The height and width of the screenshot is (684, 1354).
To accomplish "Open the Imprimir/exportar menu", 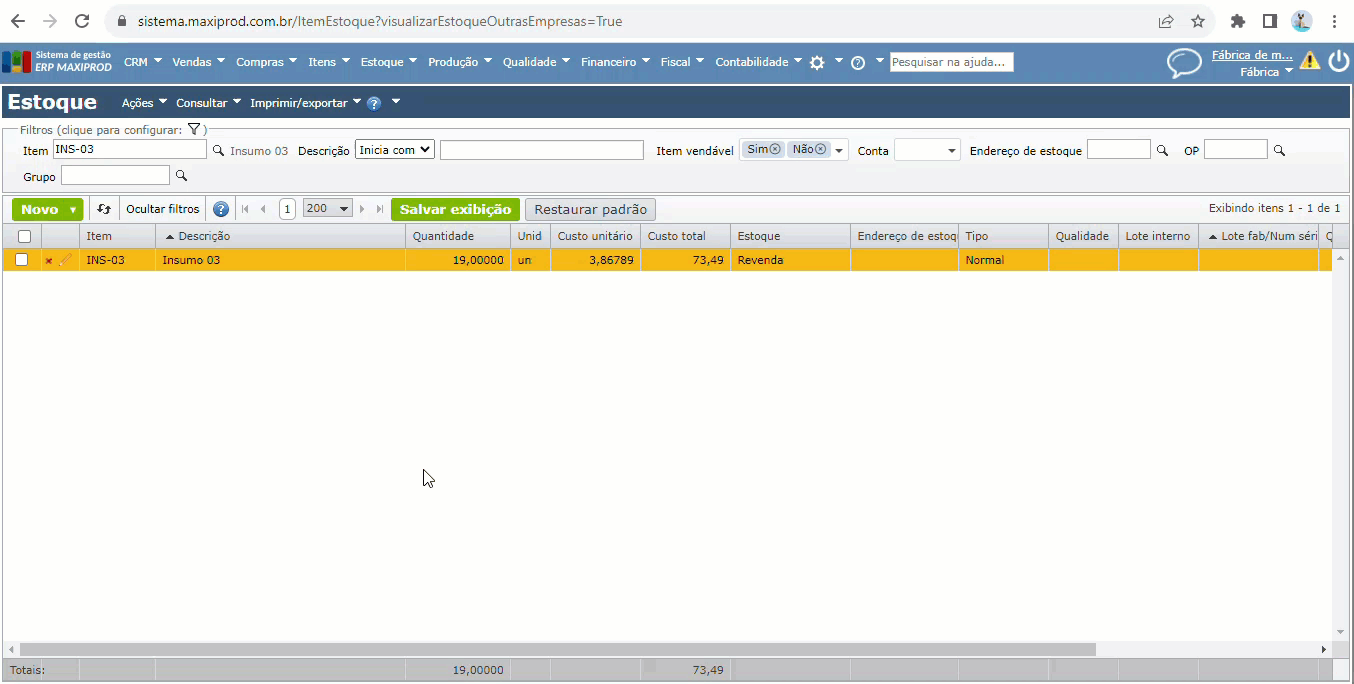I will (305, 103).
